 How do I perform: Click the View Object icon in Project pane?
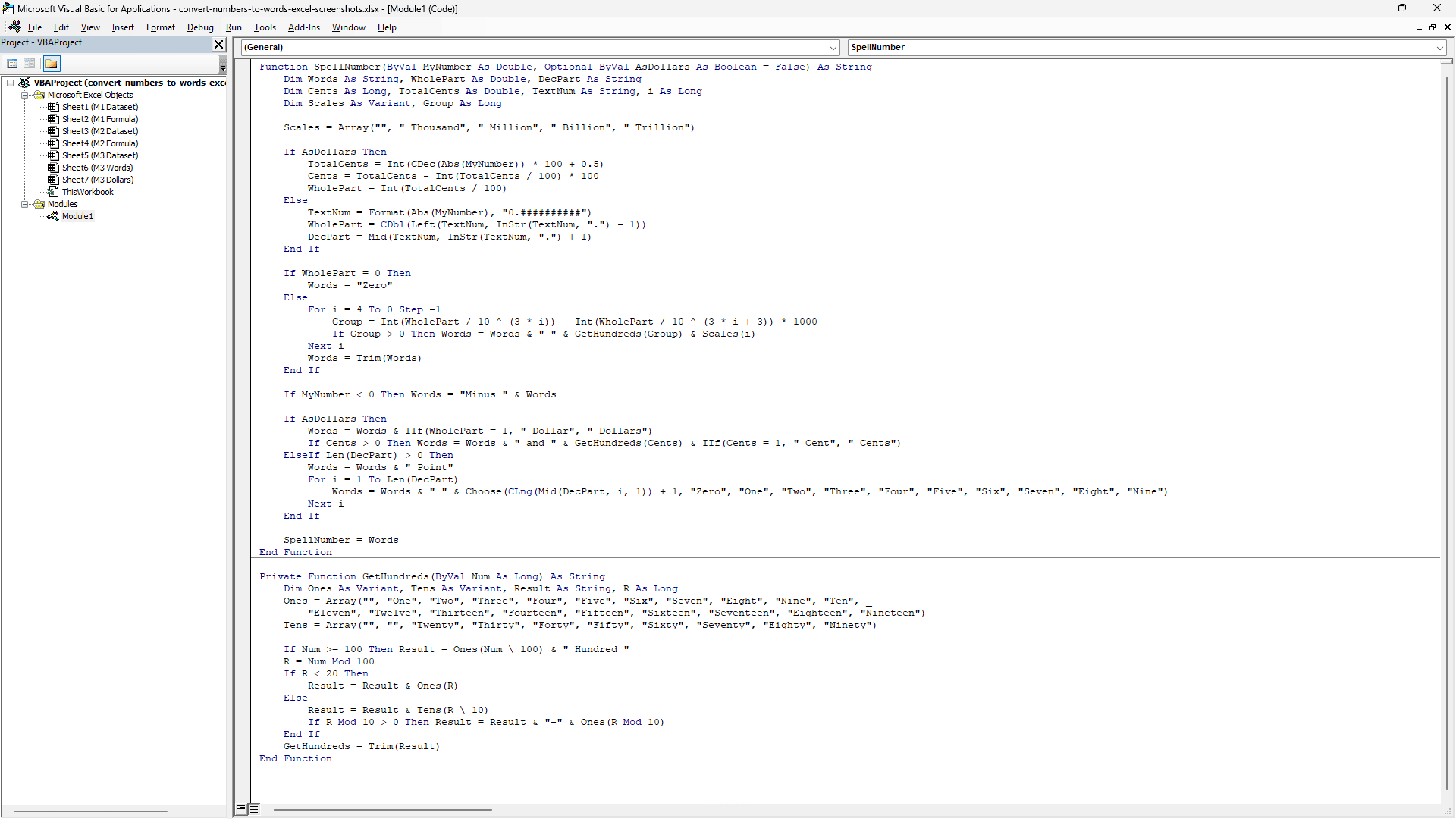(x=30, y=64)
